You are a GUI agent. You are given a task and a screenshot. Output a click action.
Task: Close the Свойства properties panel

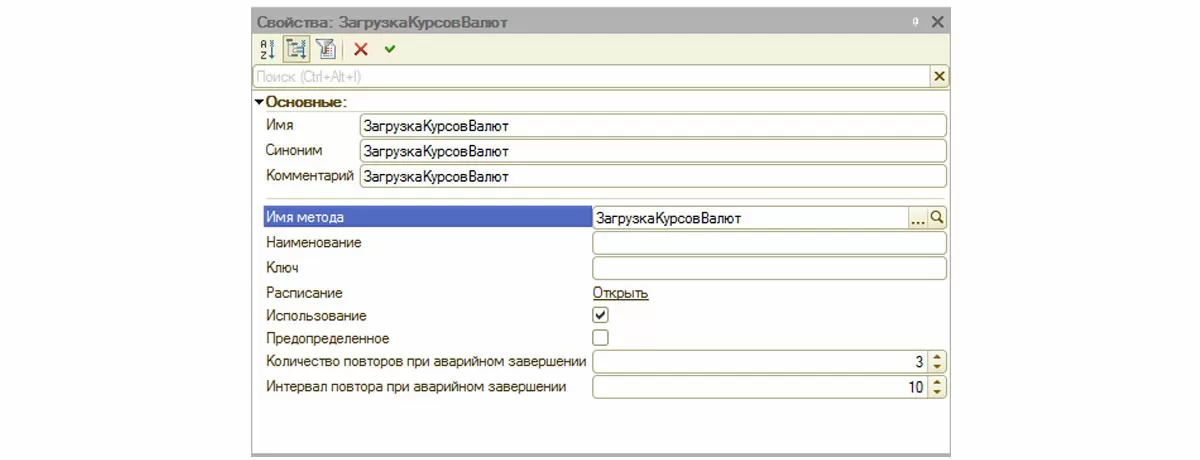pos(937,21)
